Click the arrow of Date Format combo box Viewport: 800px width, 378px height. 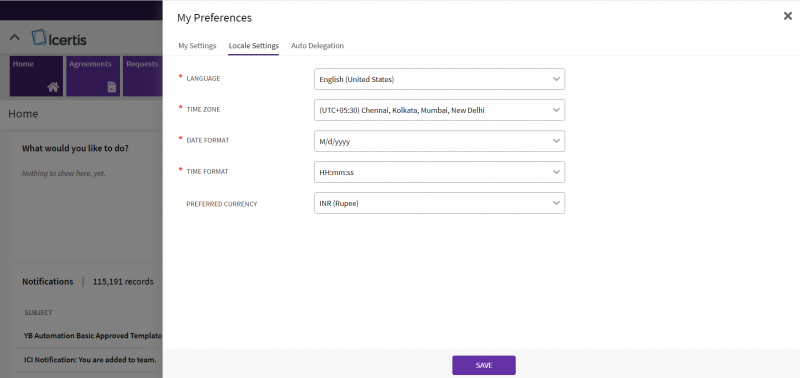pos(556,141)
